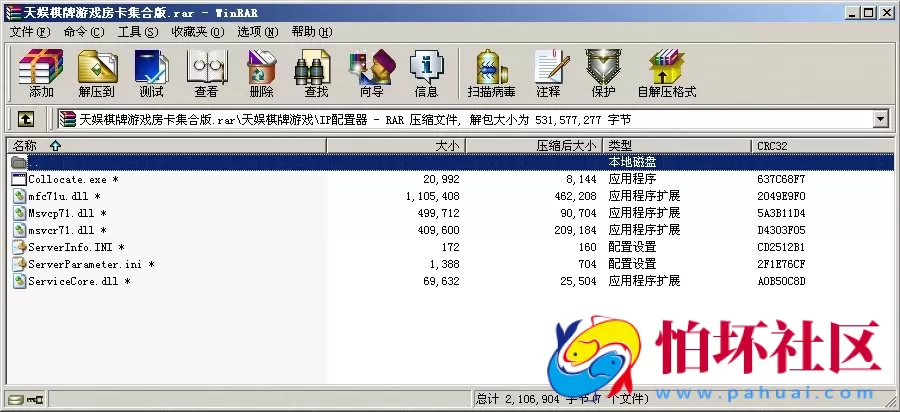Viewport: 900px width, 412px height.
Task: Click 自解压格式 (SFX) toolbar icon
Action: [666, 73]
